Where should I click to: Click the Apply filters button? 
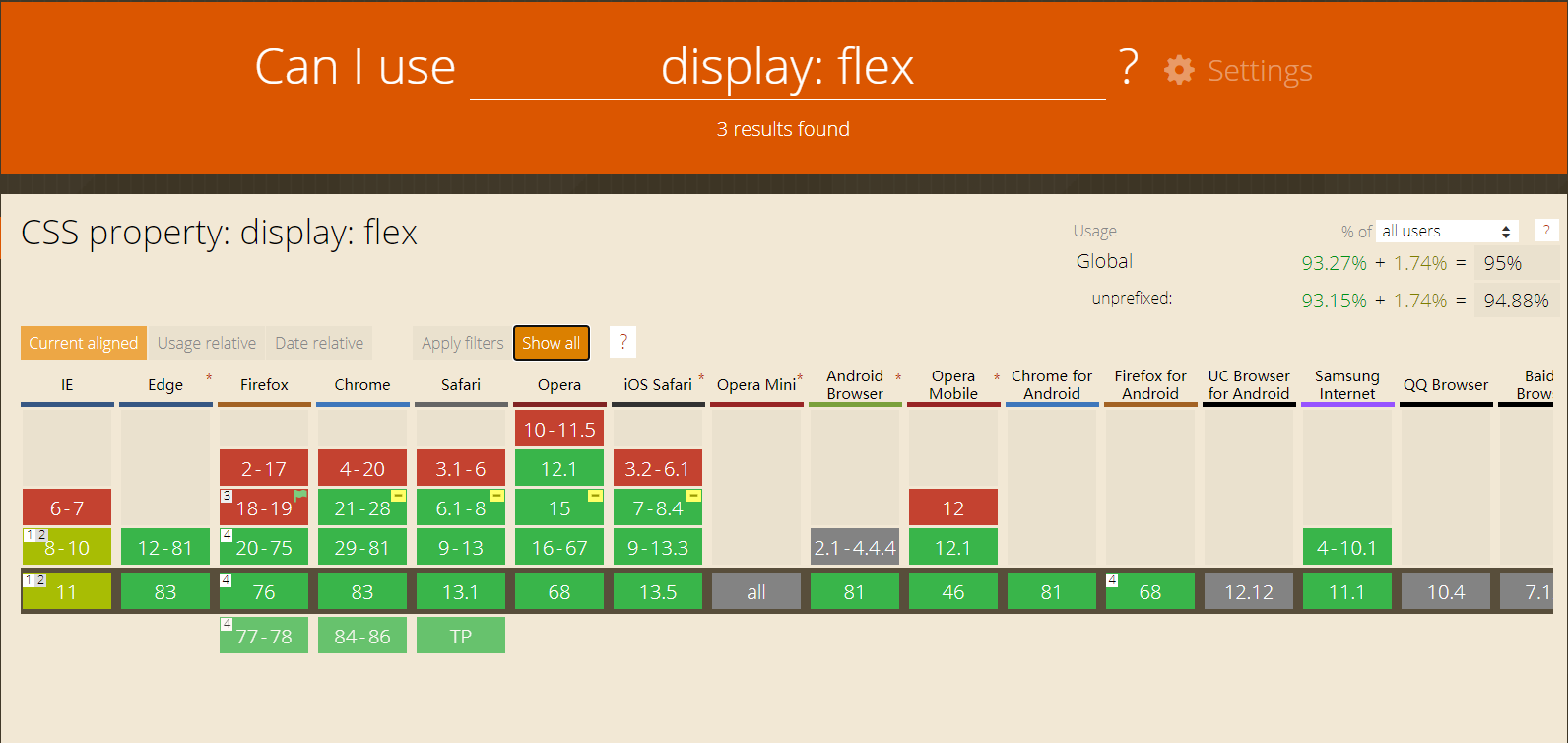click(462, 343)
